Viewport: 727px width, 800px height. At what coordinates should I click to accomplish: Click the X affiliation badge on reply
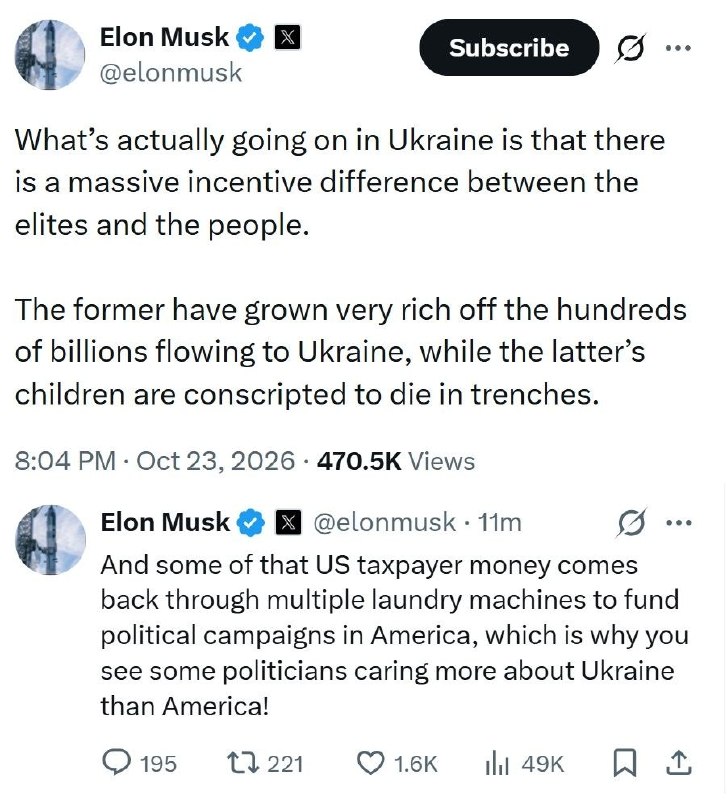click(x=288, y=523)
